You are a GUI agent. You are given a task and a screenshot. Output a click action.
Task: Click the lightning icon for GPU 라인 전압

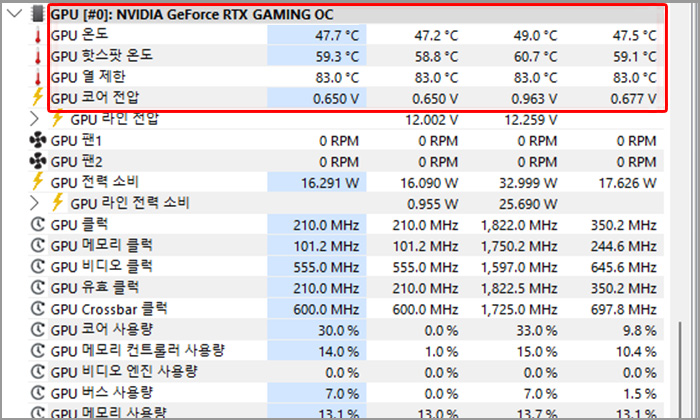[x=57, y=119]
